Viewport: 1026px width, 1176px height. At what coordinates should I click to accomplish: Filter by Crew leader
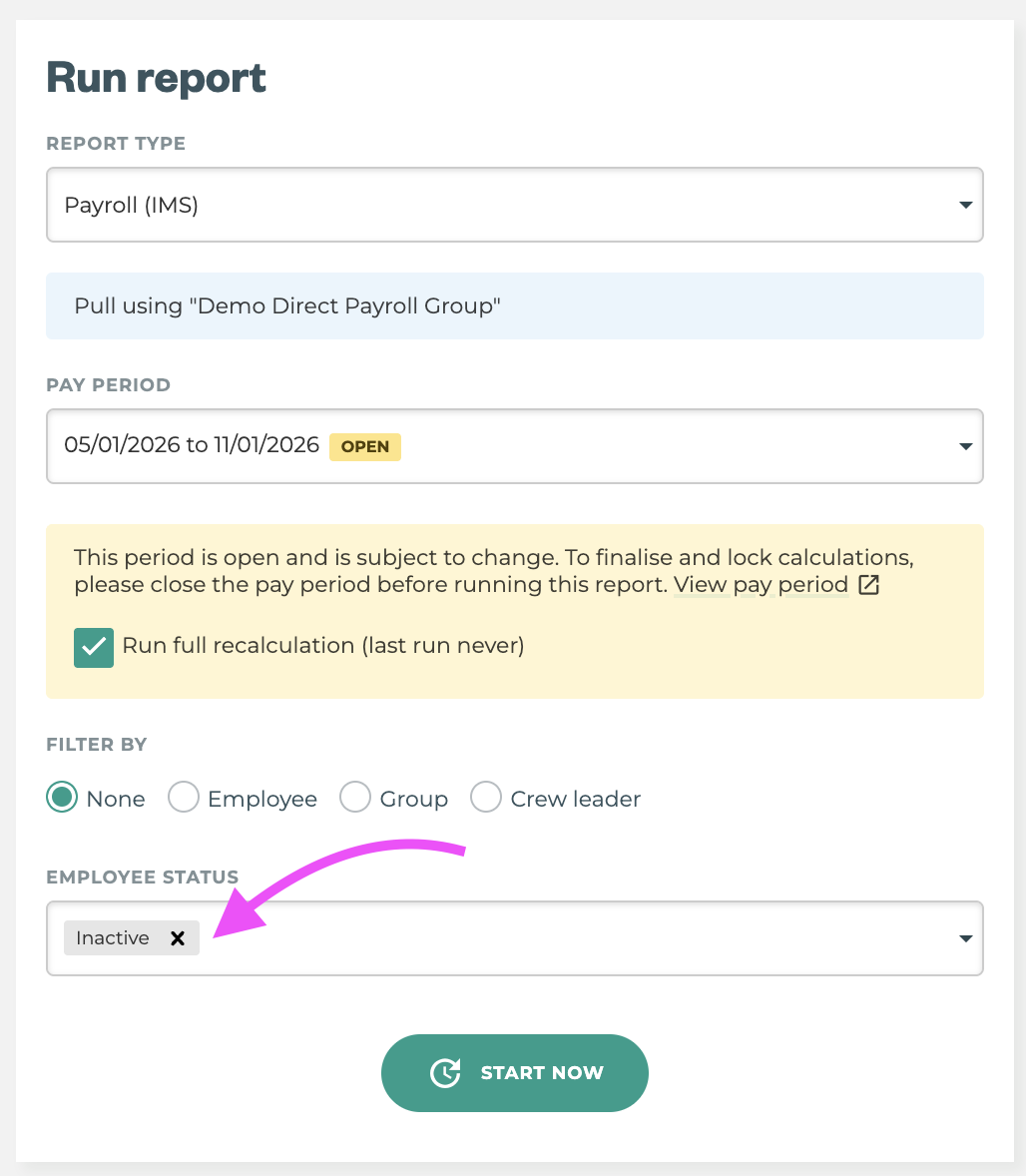[x=486, y=798]
